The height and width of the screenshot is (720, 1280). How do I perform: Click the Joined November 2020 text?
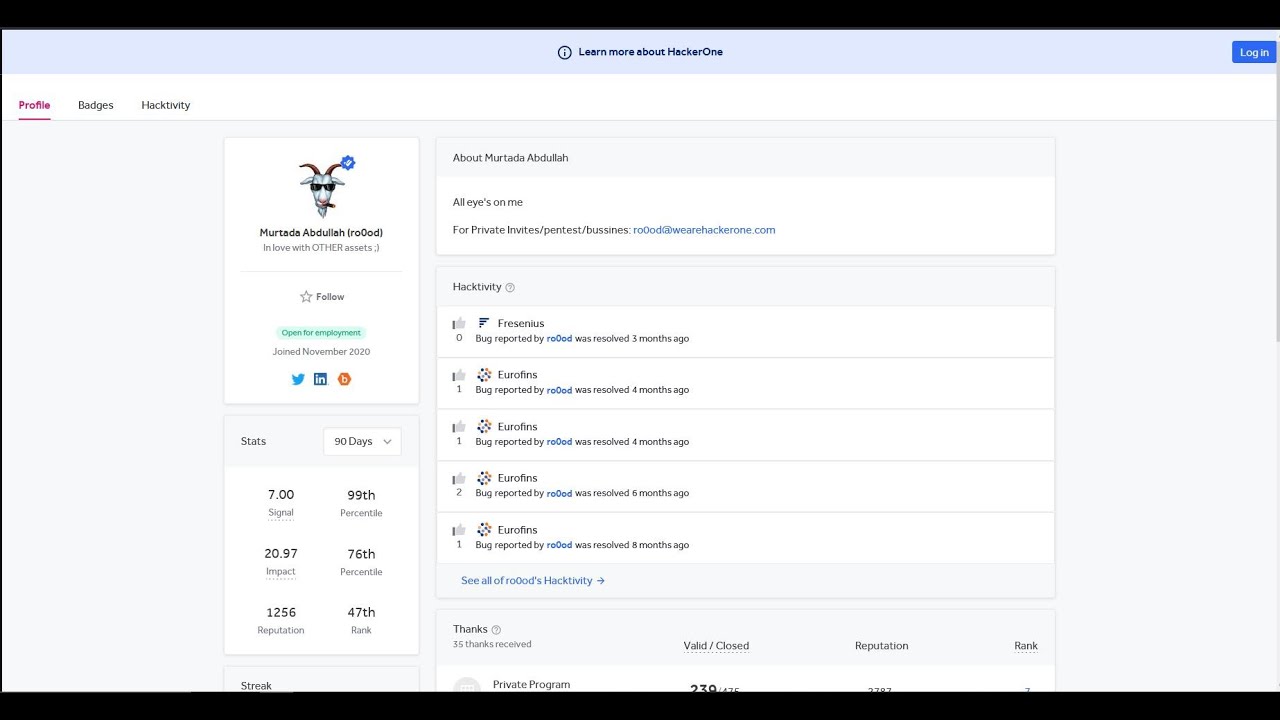coord(322,352)
